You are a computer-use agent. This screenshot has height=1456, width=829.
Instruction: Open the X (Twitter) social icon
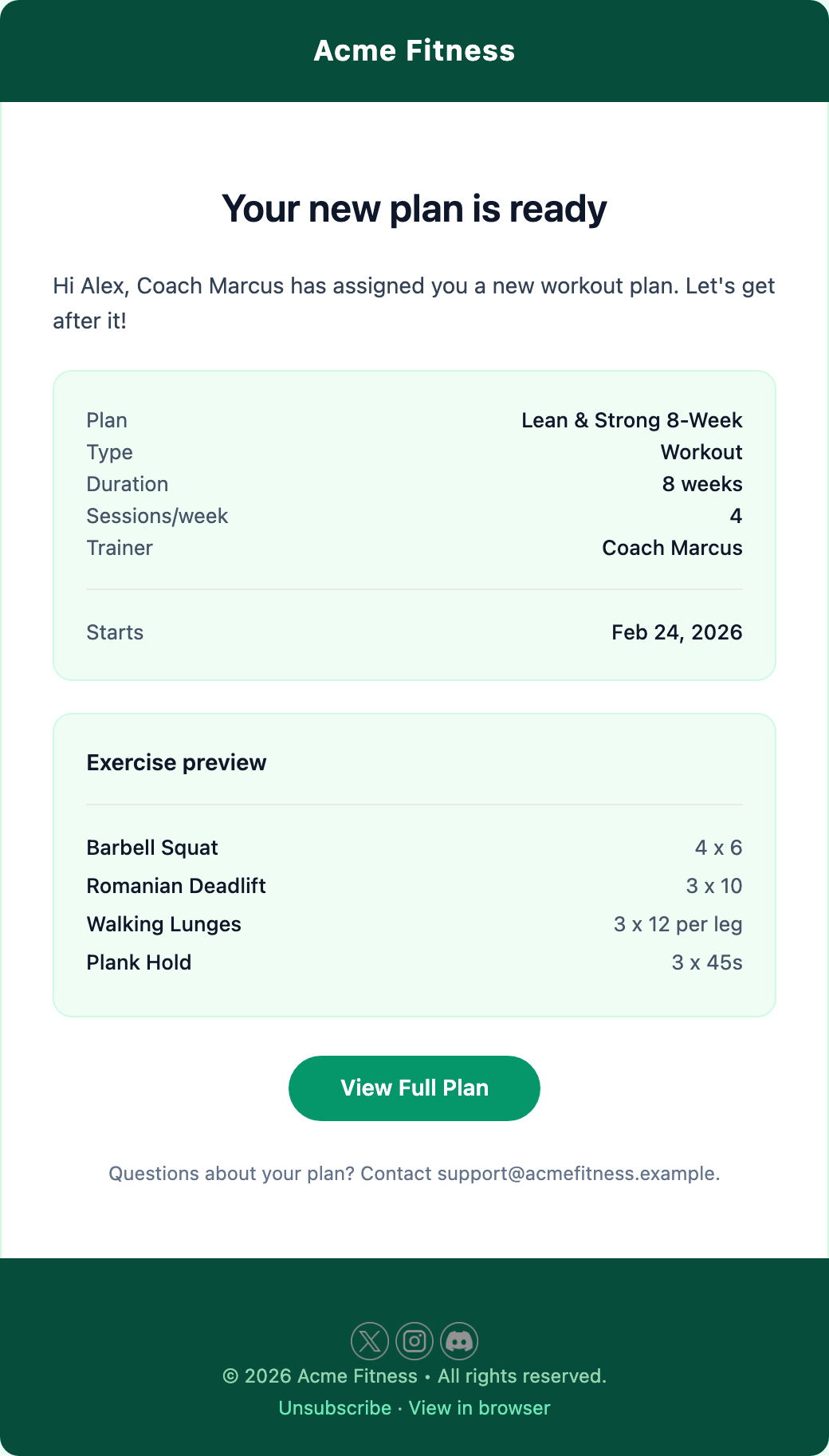click(x=370, y=1341)
